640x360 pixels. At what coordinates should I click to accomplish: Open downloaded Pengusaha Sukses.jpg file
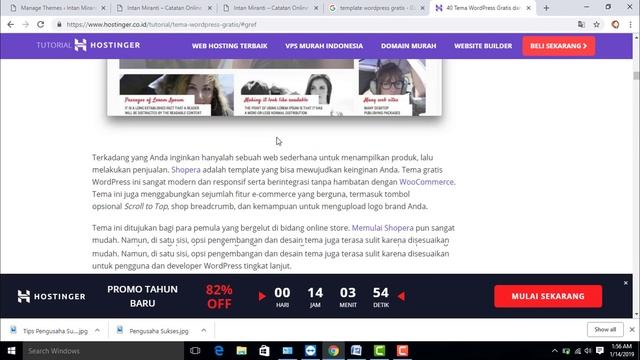click(x=153, y=331)
